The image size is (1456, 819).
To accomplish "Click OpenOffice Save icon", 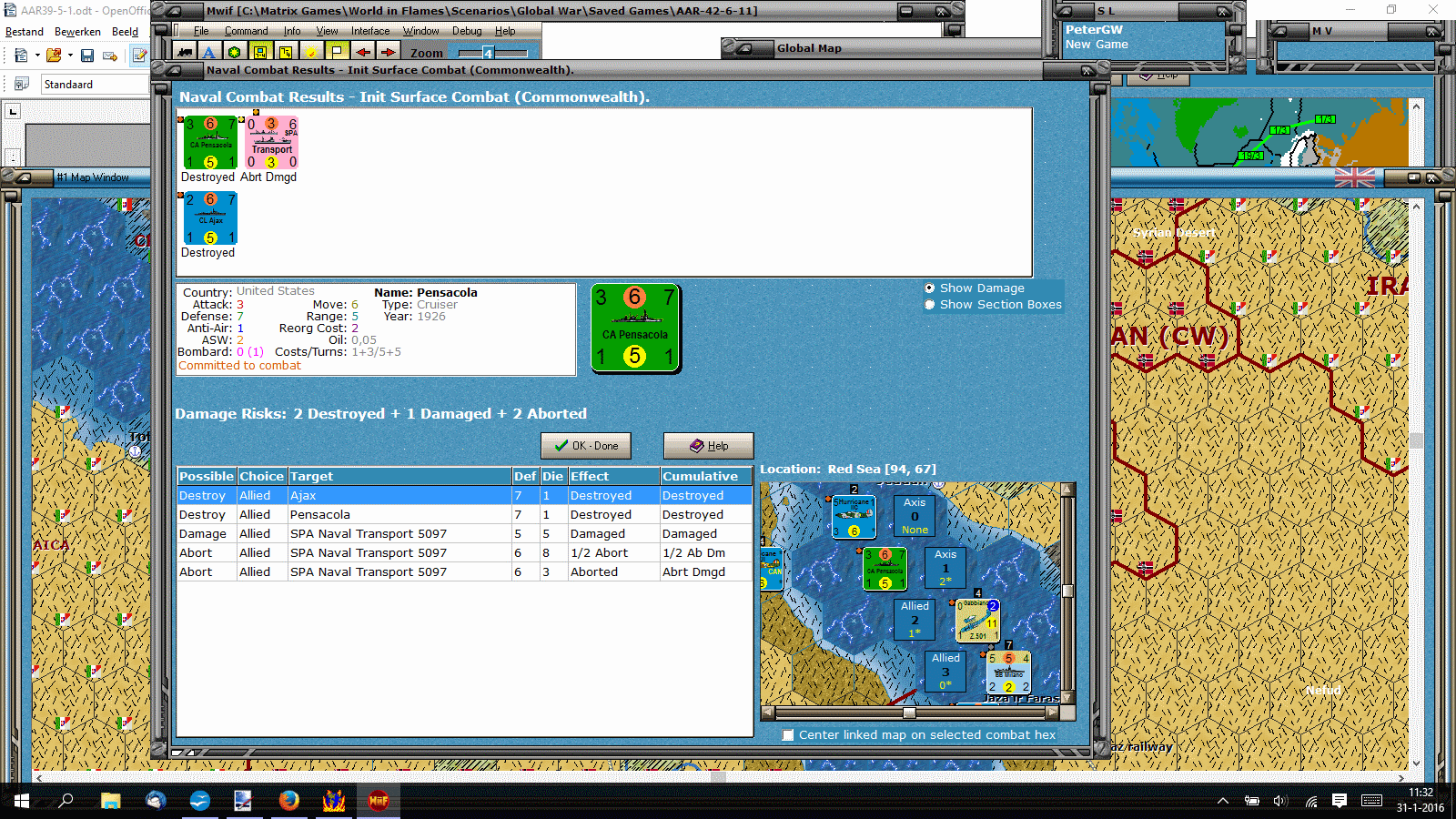I will click(x=87, y=56).
